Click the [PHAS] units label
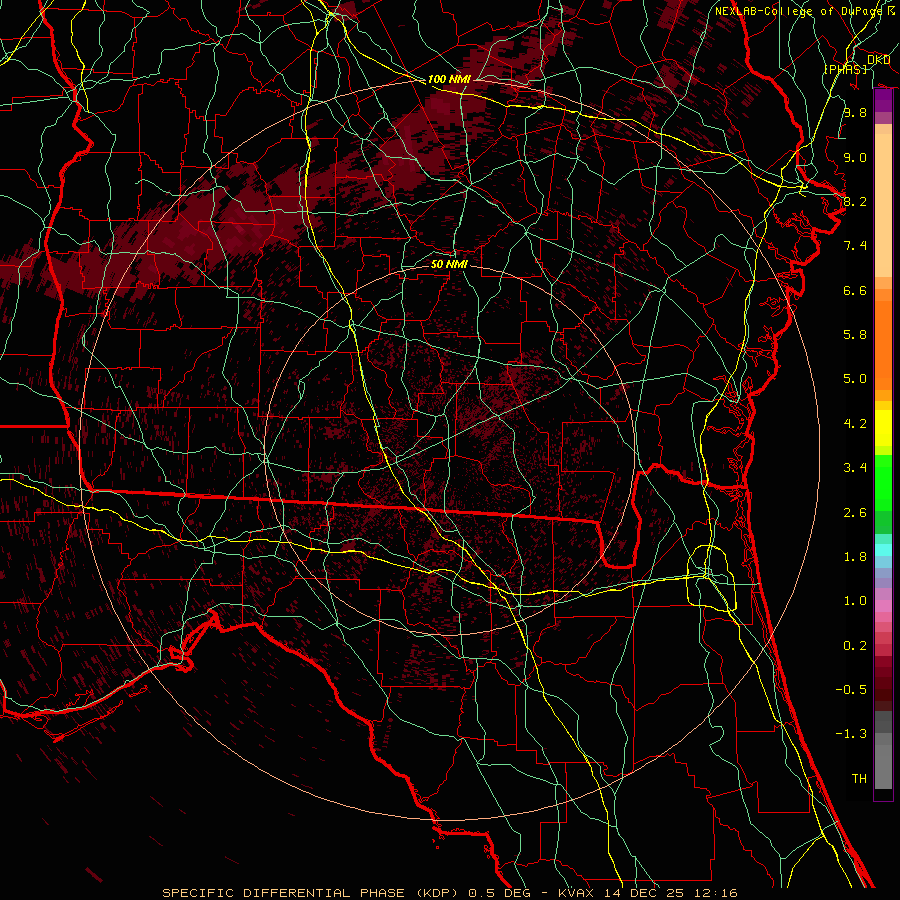This screenshot has width=900, height=900. (845, 69)
